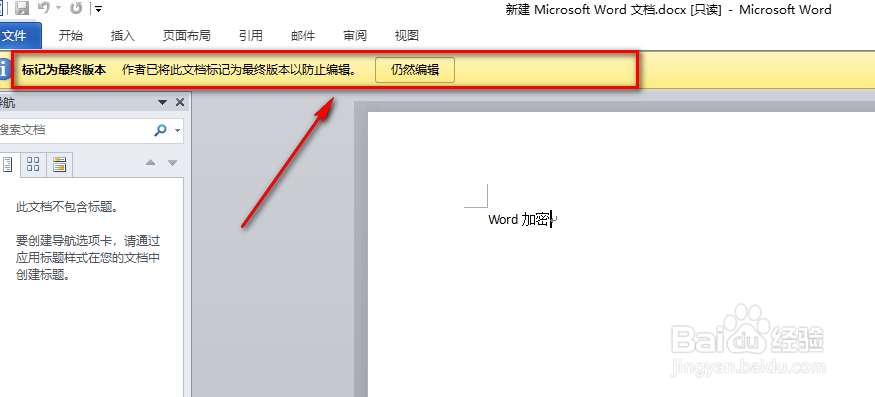Switch to the 插入 ribbon tab

coord(123,36)
